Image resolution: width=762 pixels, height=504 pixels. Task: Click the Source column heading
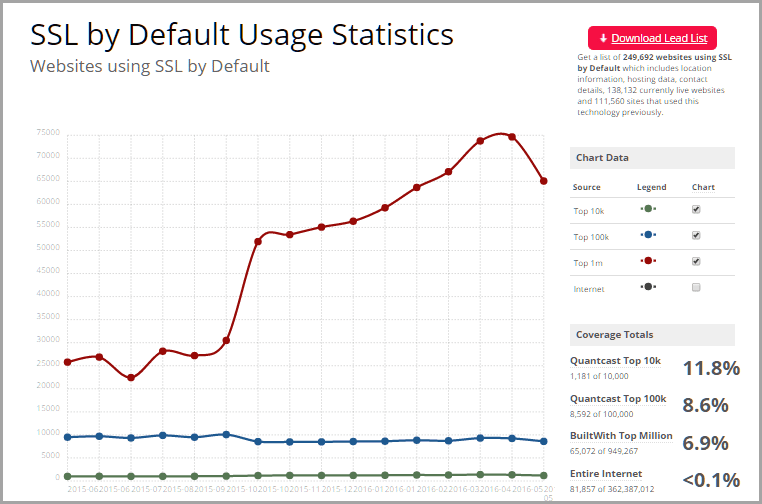click(x=587, y=187)
